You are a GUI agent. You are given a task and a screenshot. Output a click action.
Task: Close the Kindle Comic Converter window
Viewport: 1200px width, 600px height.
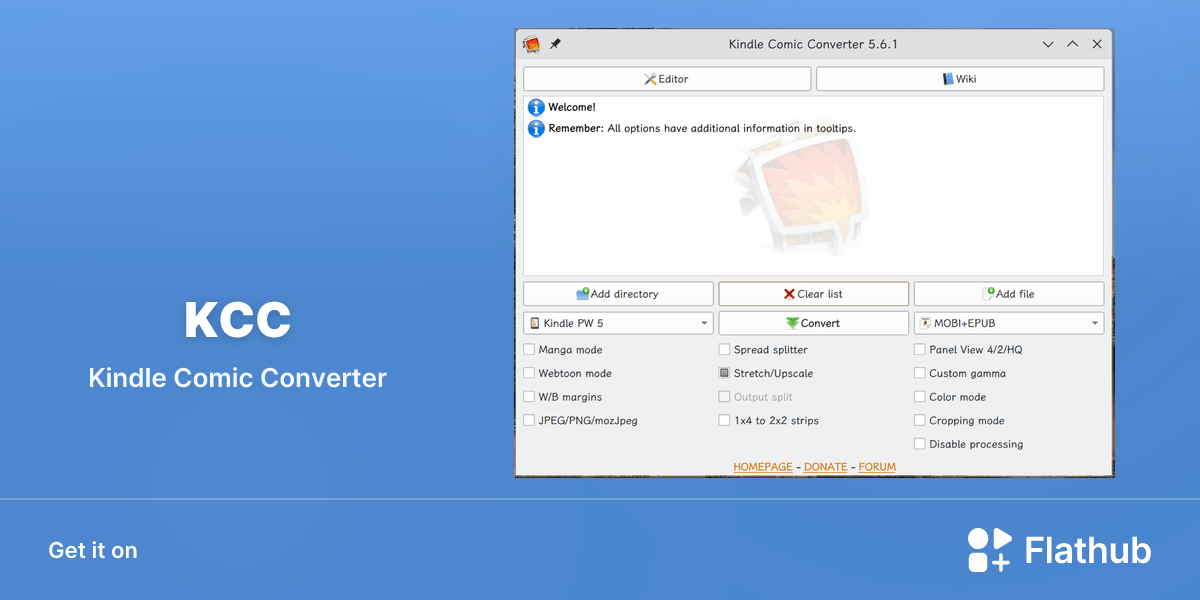coord(1097,44)
